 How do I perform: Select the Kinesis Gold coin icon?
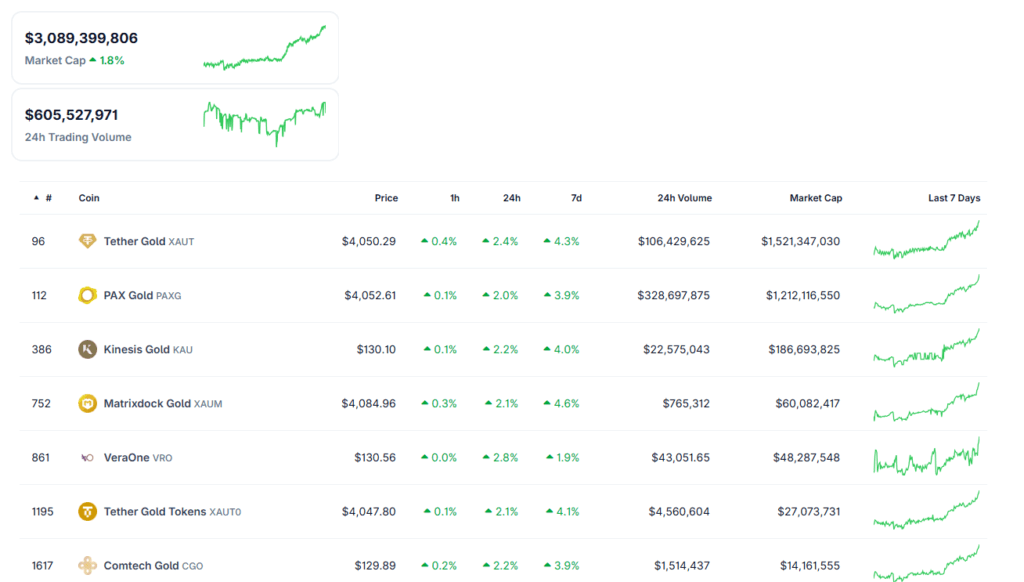click(x=88, y=349)
